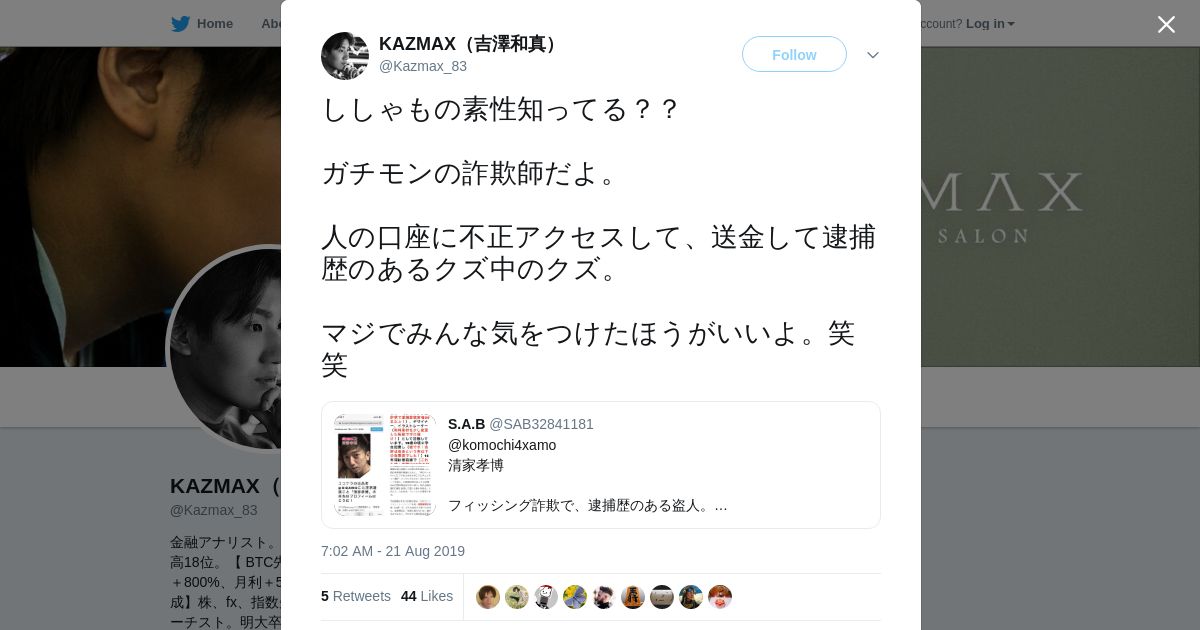Open the quoted tweet image thumbnail
The image size is (1200, 630).
pyautogui.click(x=385, y=465)
